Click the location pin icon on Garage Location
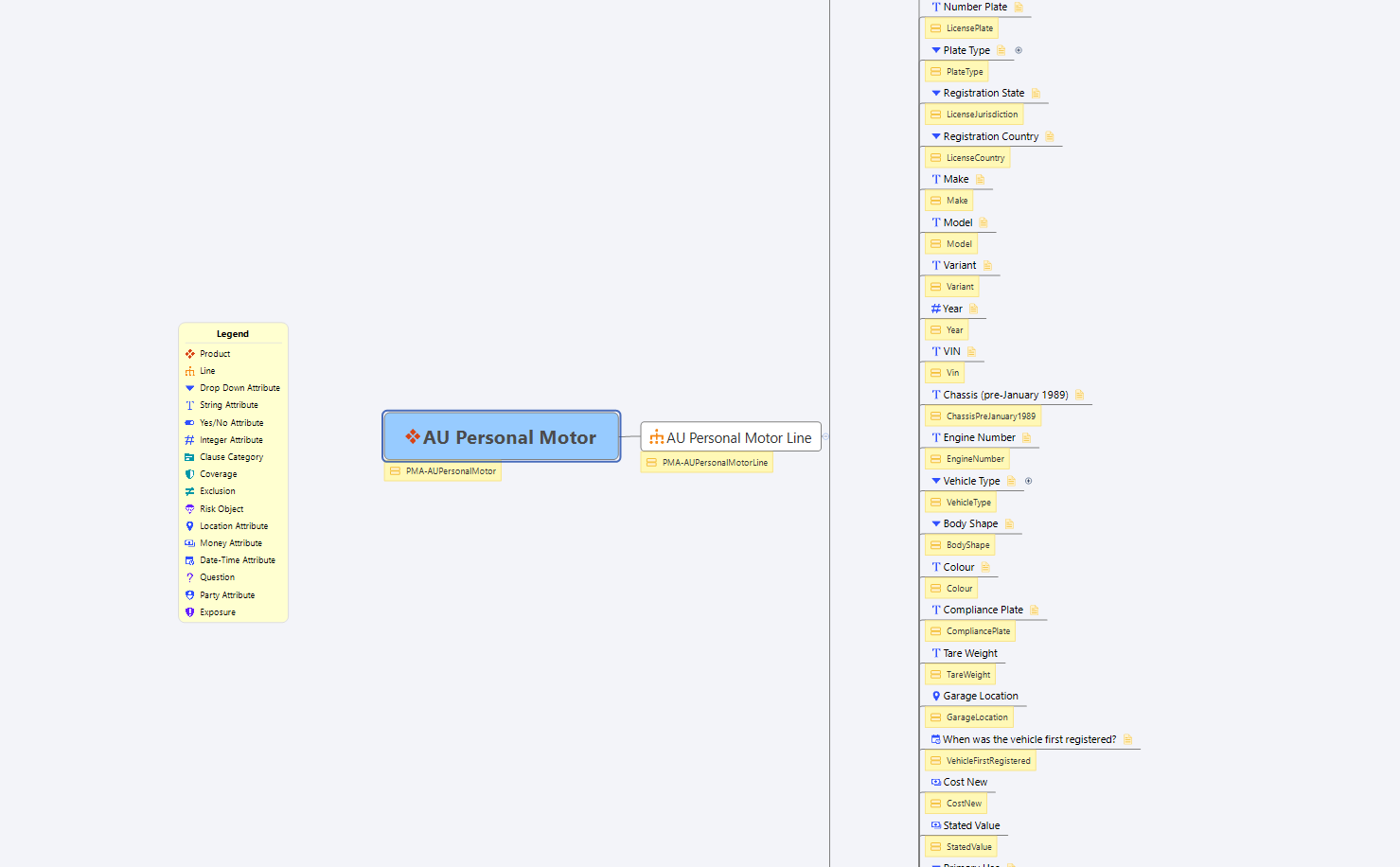Screen dimensions: 1400x867 [x=936, y=697]
